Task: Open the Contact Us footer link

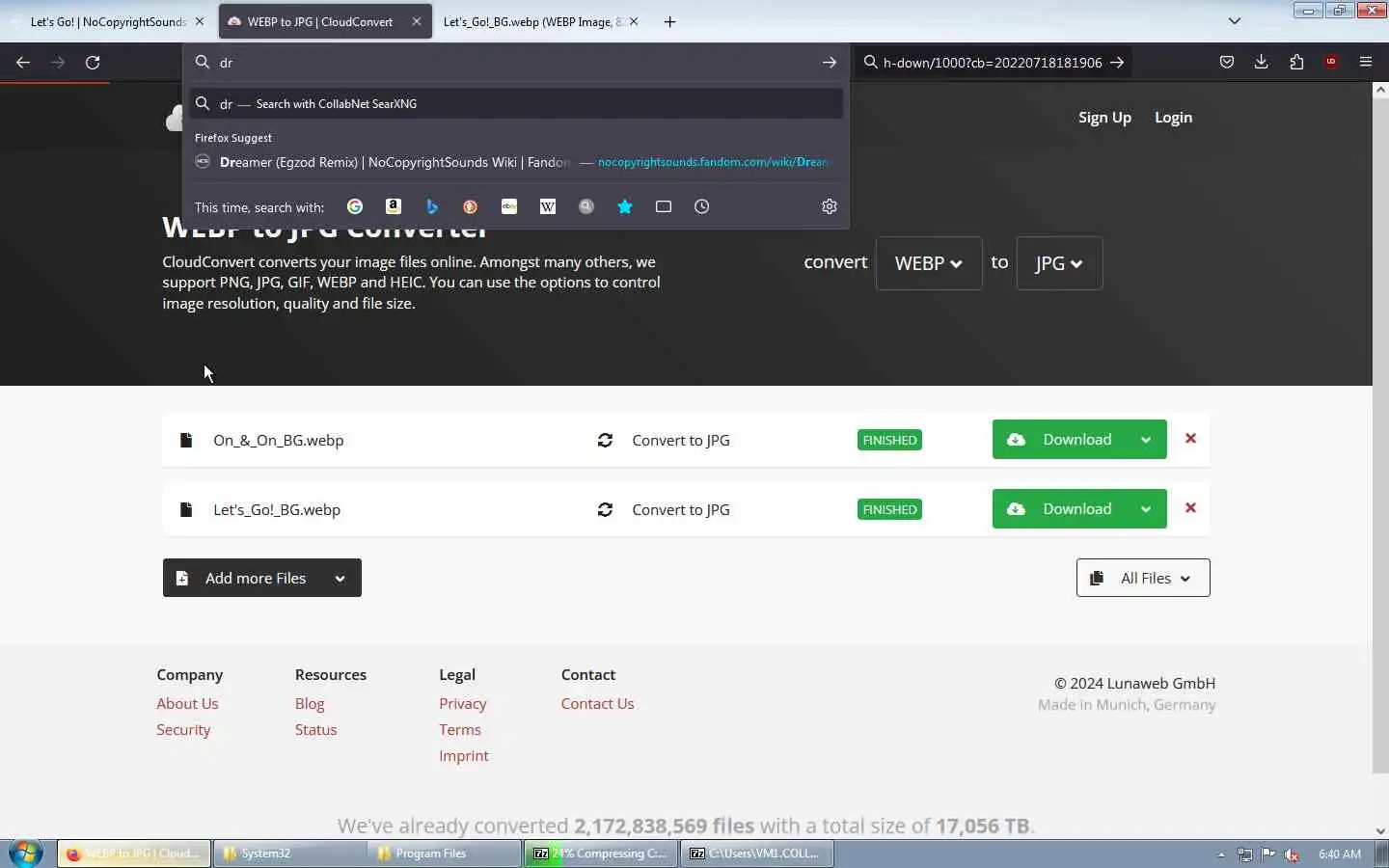Action: tap(597, 704)
